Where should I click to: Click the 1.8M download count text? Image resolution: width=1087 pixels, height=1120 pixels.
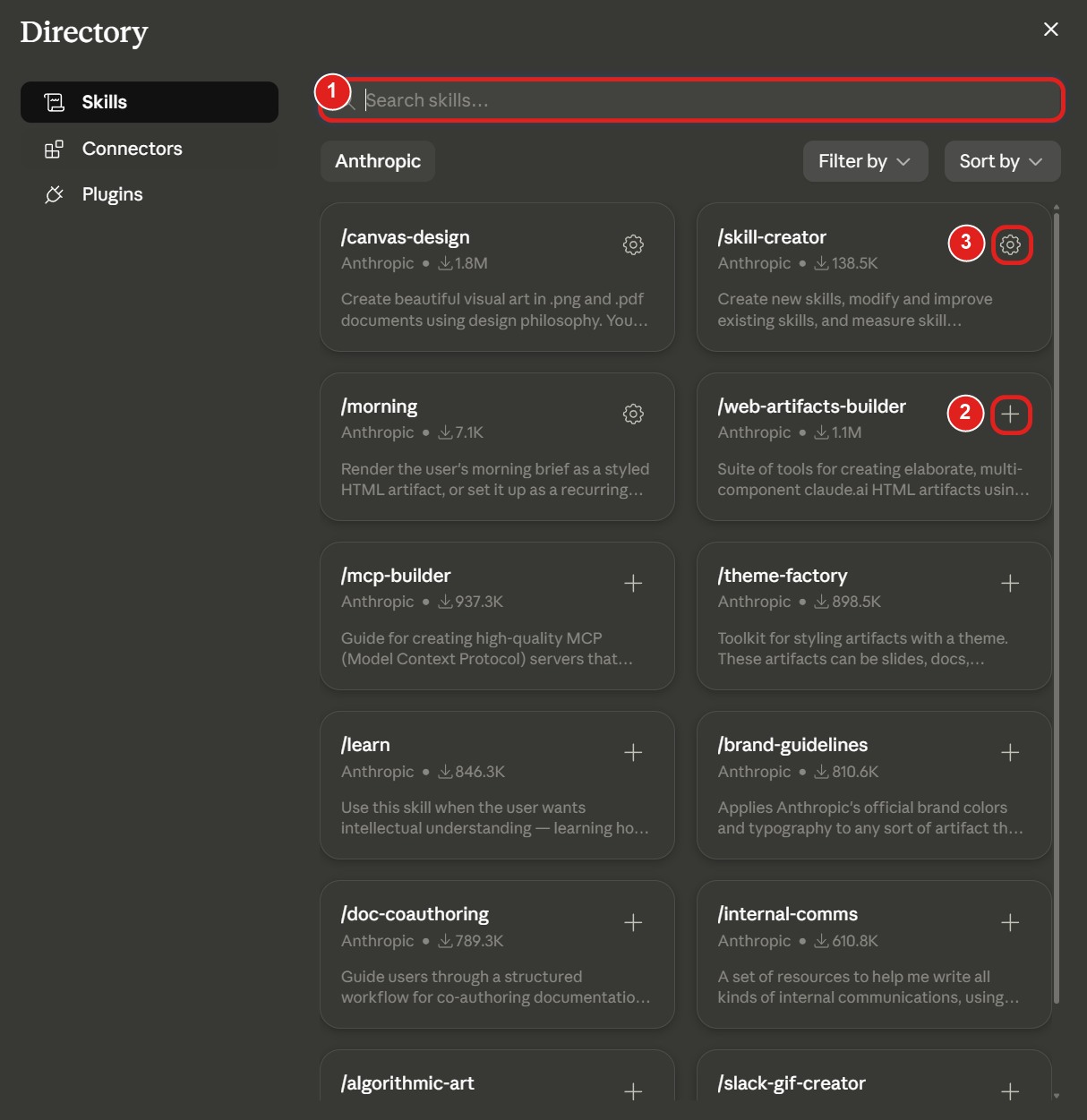click(x=471, y=263)
